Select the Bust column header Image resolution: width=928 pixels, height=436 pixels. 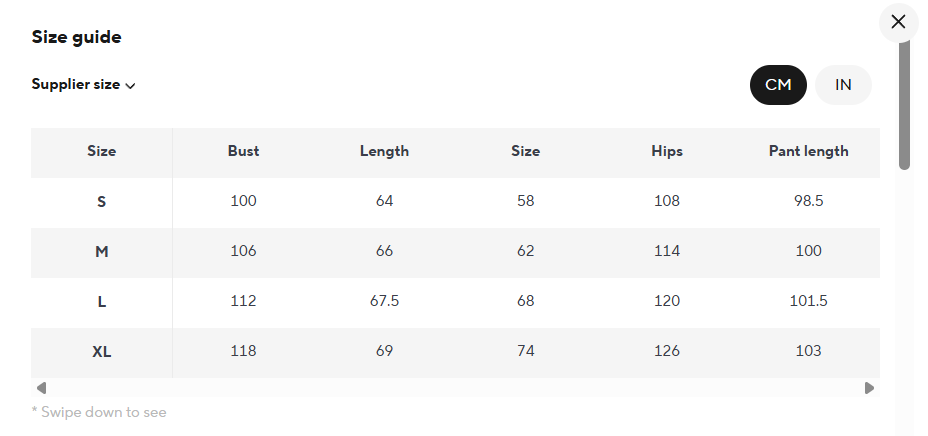point(243,152)
